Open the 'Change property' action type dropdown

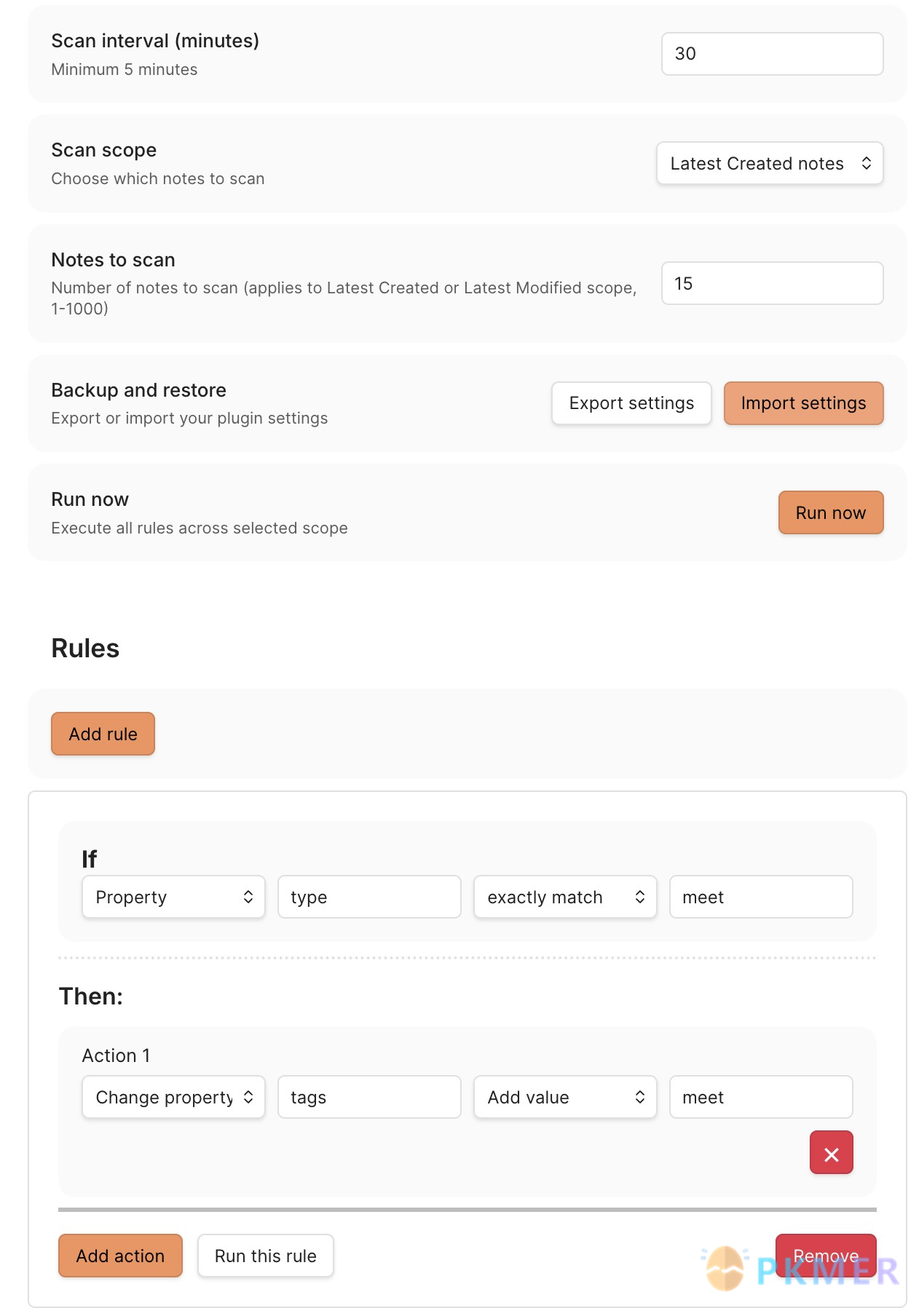pyautogui.click(x=173, y=1098)
